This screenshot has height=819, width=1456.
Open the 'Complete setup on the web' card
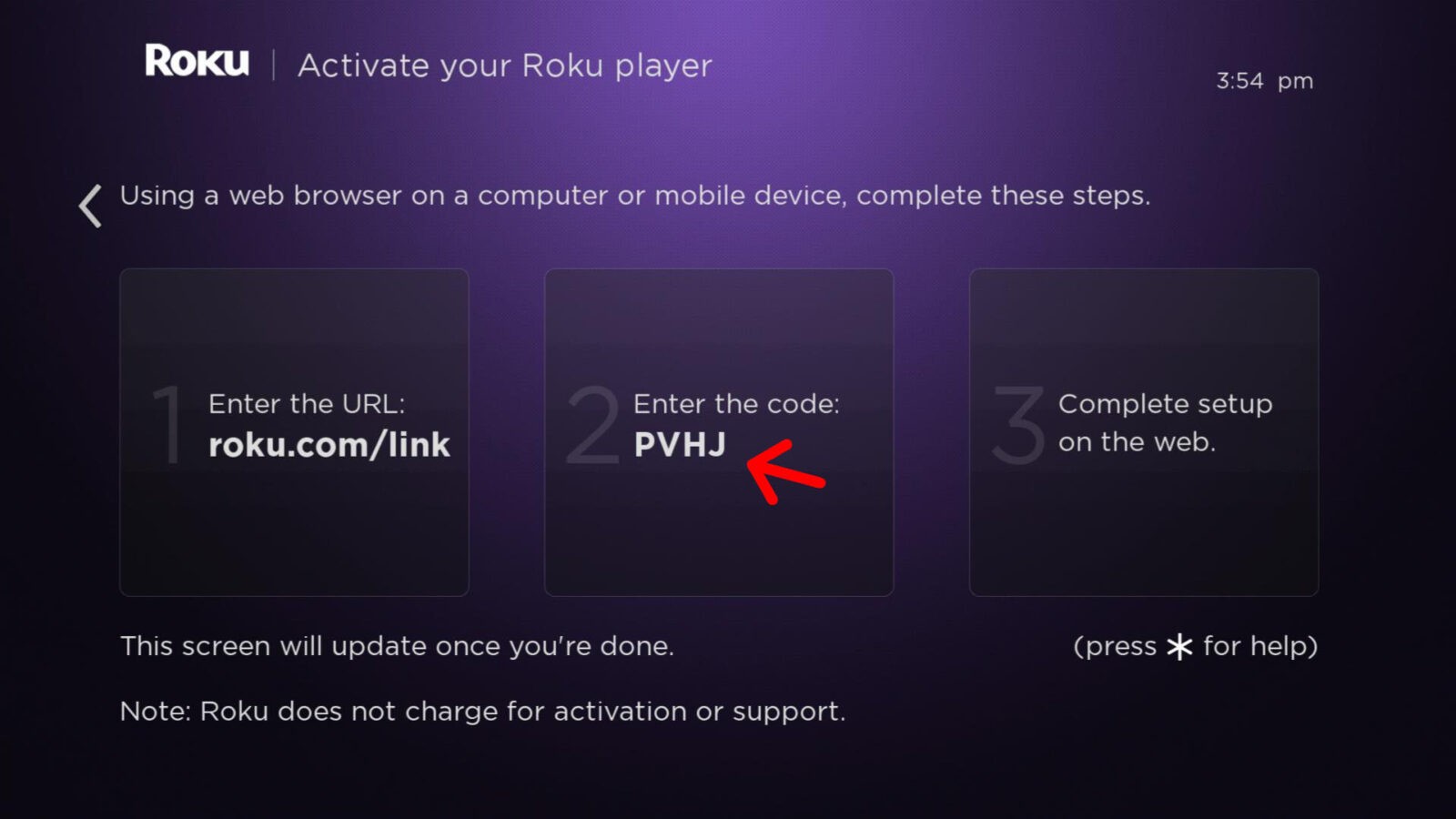click(x=1144, y=432)
